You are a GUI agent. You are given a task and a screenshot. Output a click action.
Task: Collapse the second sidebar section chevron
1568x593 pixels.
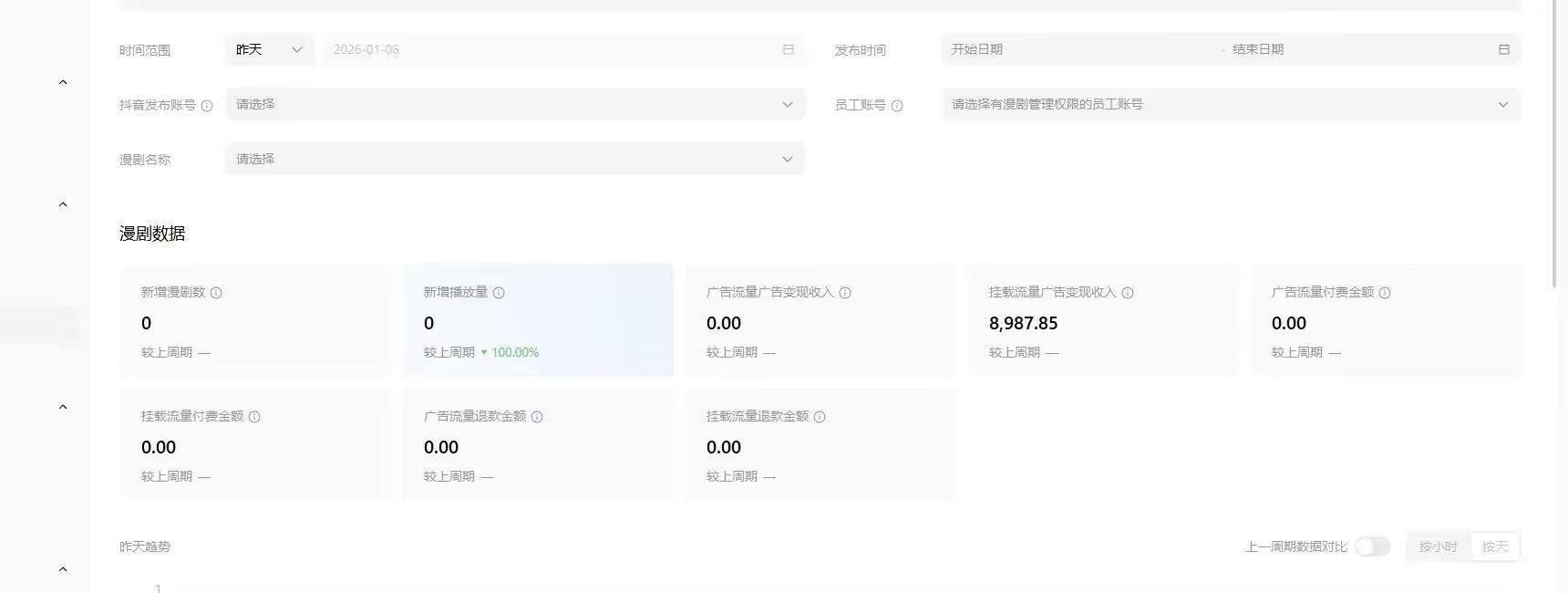63,204
